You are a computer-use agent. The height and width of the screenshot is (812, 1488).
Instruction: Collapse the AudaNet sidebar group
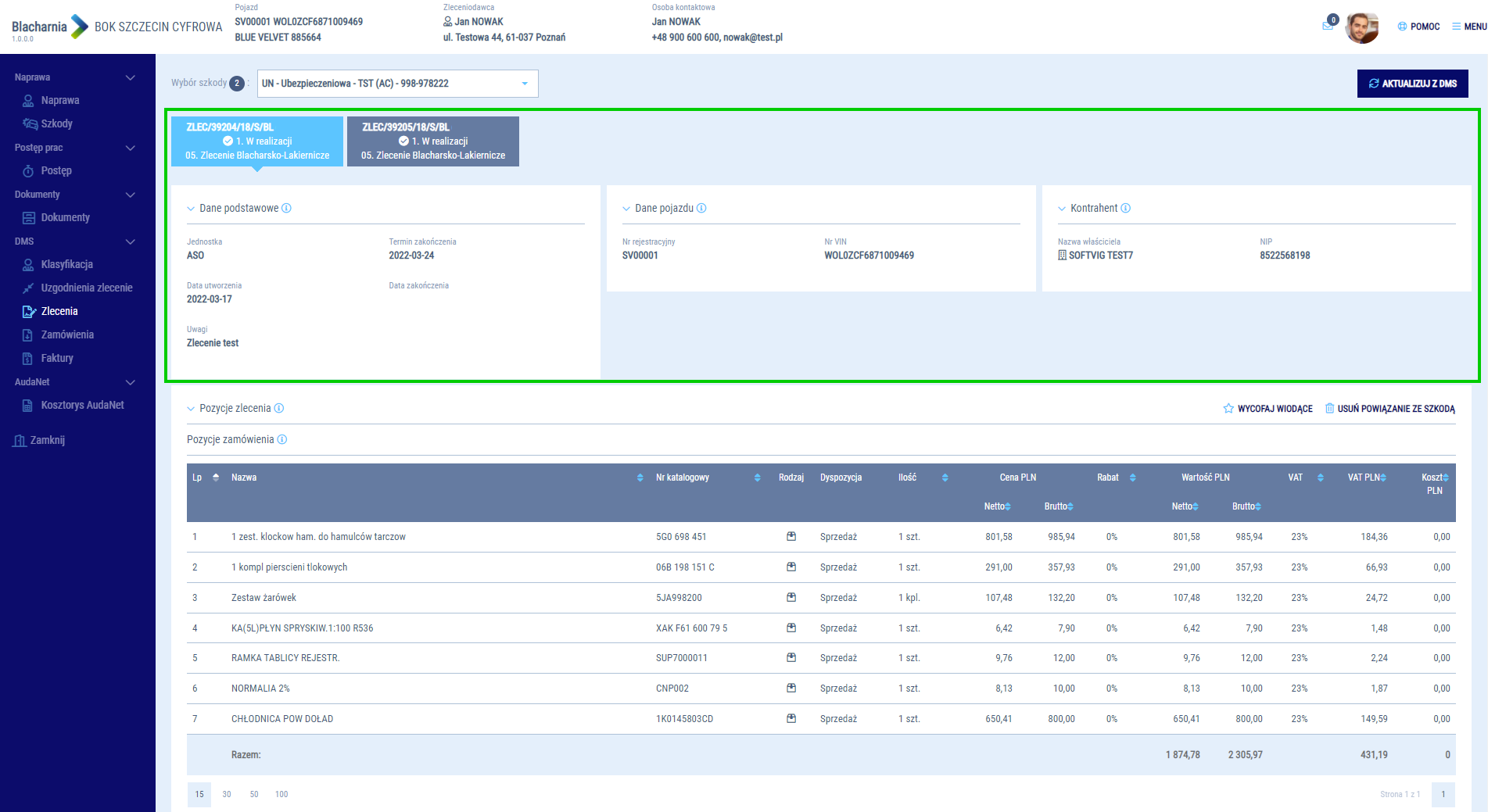coord(131,382)
